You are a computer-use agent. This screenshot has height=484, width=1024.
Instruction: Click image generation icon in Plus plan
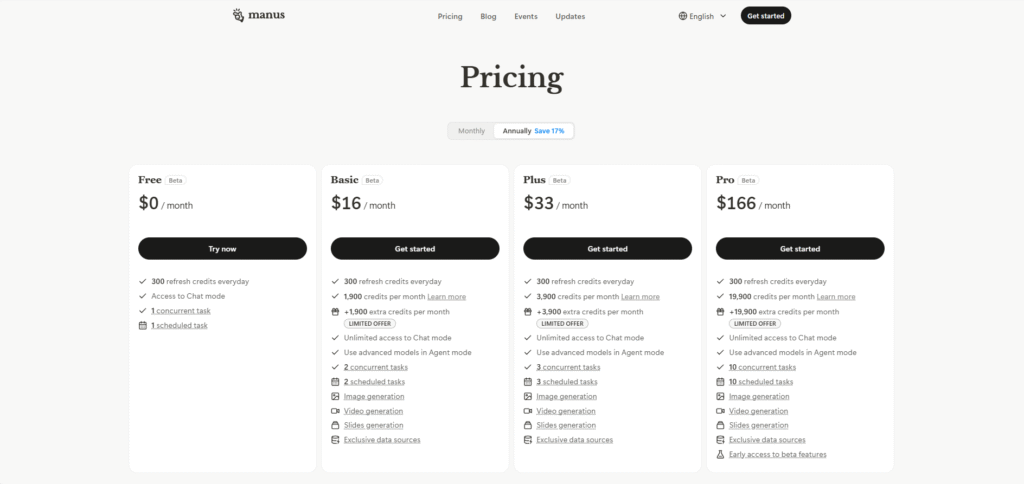click(528, 396)
